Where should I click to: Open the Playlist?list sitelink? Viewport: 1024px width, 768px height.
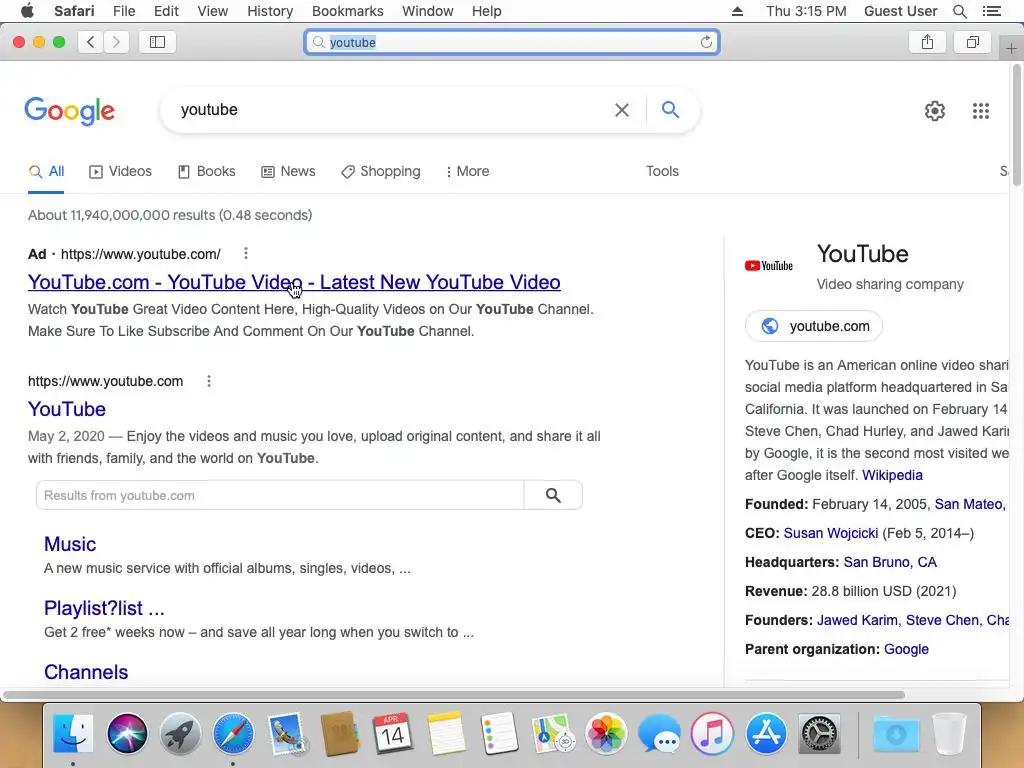[104, 608]
